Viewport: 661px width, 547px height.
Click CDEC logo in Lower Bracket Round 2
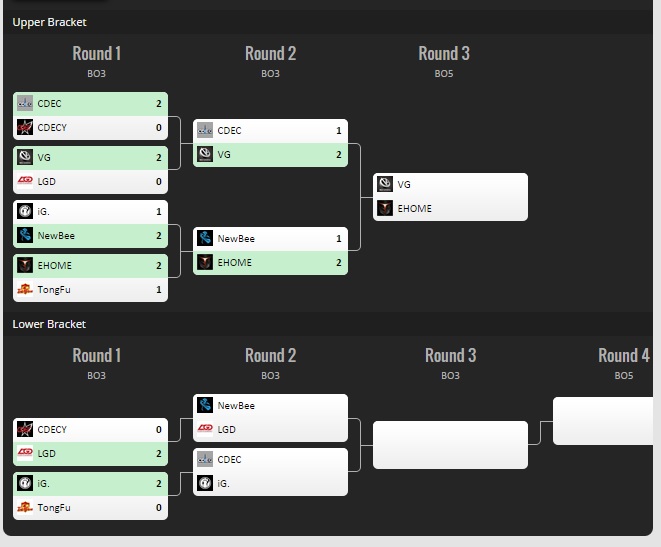(x=205, y=459)
